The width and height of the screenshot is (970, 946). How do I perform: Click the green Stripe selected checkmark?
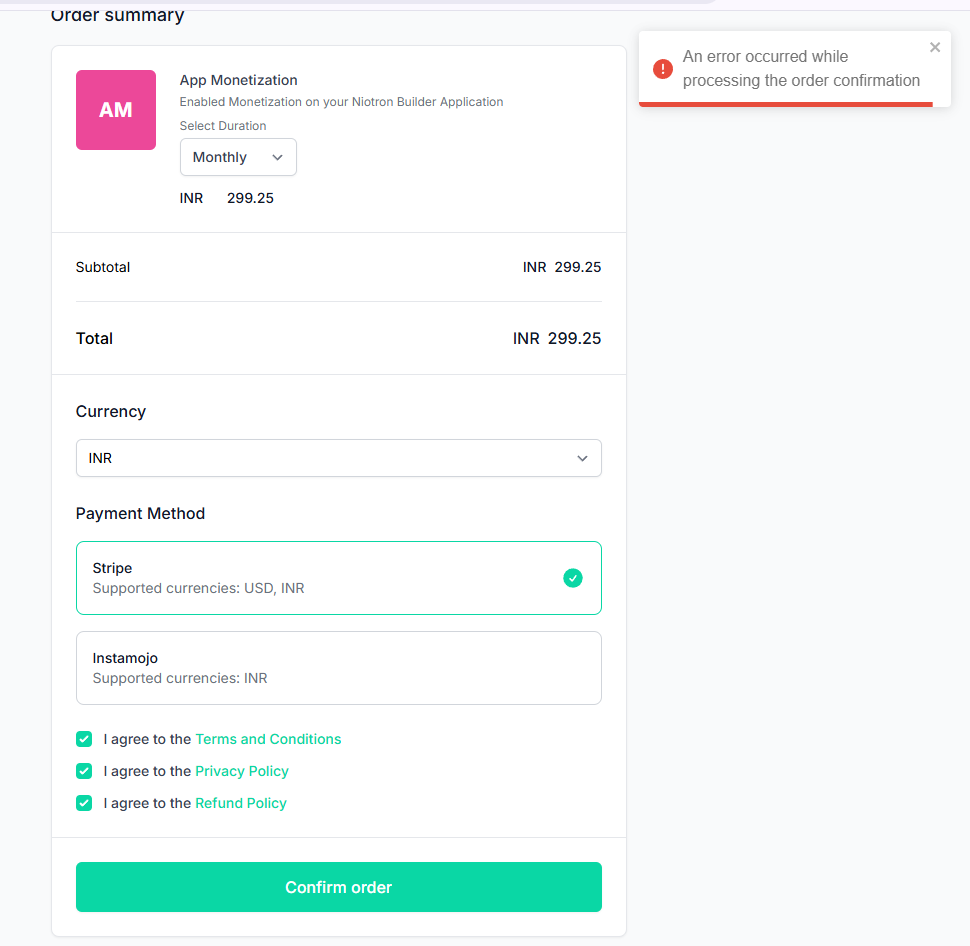point(572,578)
